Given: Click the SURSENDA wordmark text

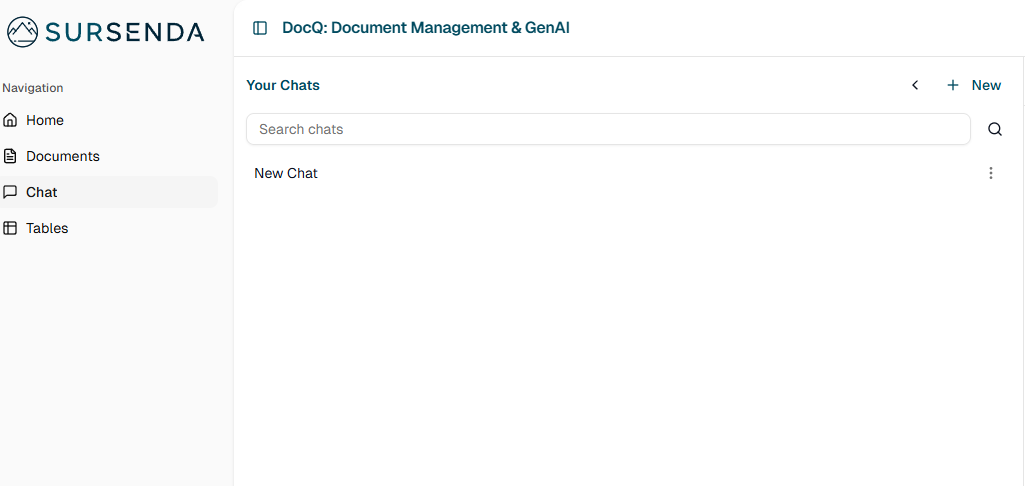Looking at the screenshot, I should tap(125, 32).
